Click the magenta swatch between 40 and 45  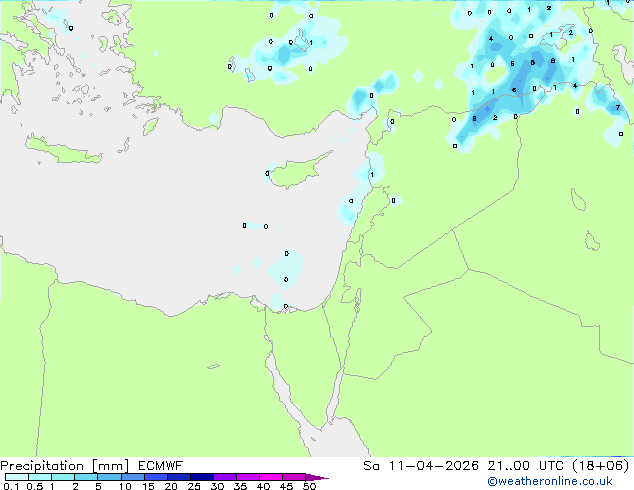(x=271, y=477)
